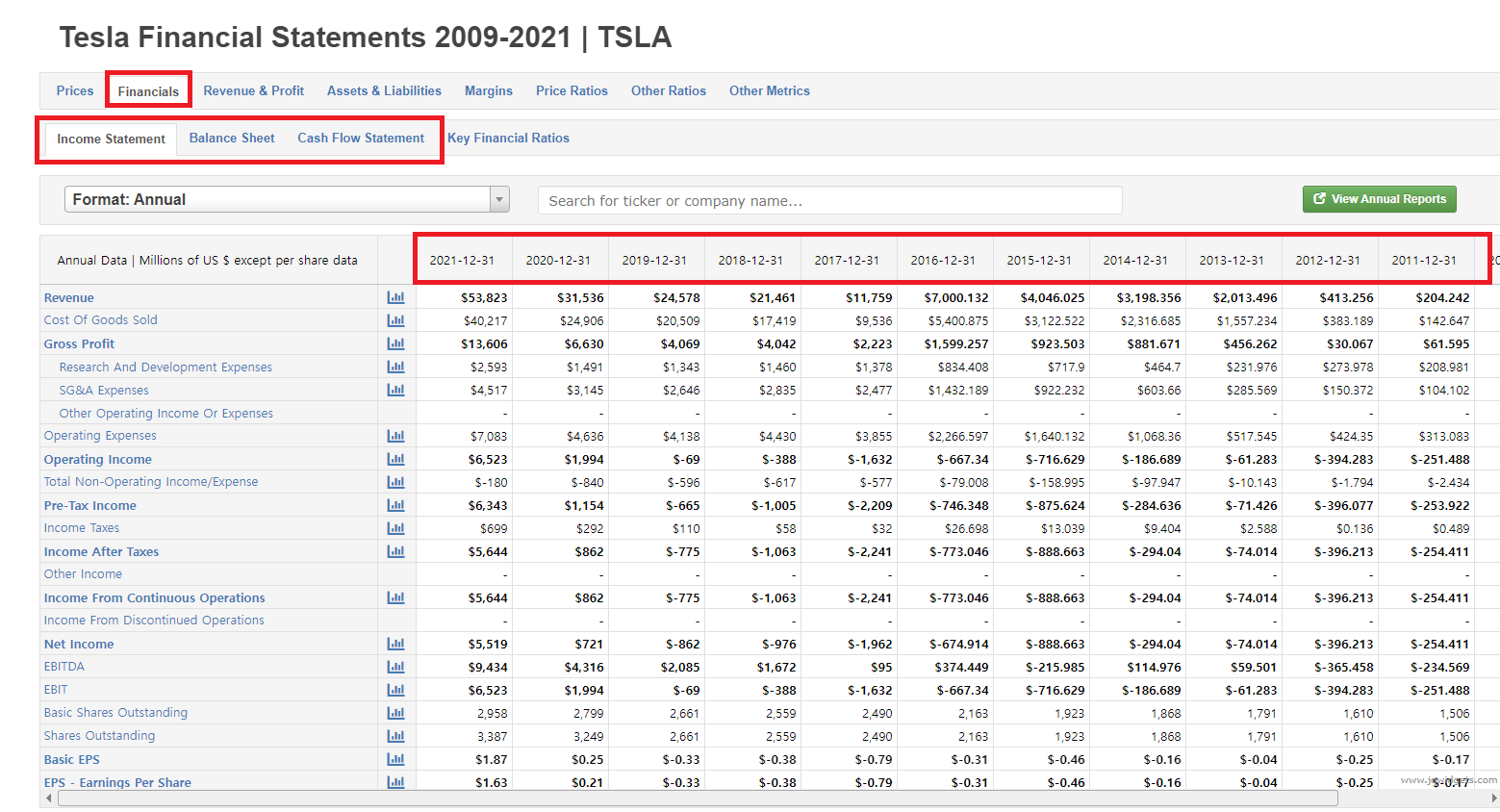This screenshot has width=1500, height=812.
Task: Open the Other Ratios tab
Action: (669, 90)
